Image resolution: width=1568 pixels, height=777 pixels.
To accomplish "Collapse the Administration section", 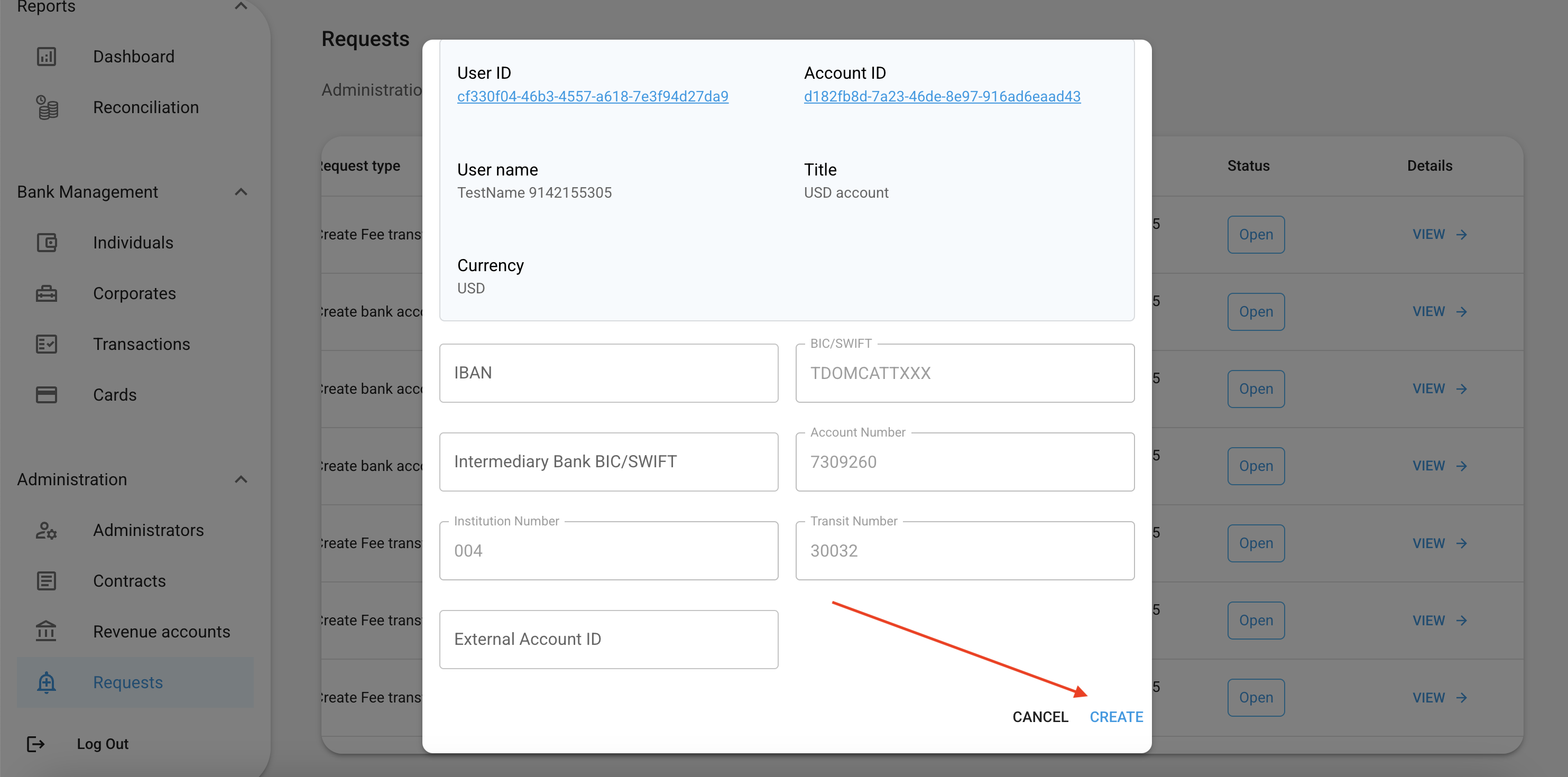I will tap(241, 479).
